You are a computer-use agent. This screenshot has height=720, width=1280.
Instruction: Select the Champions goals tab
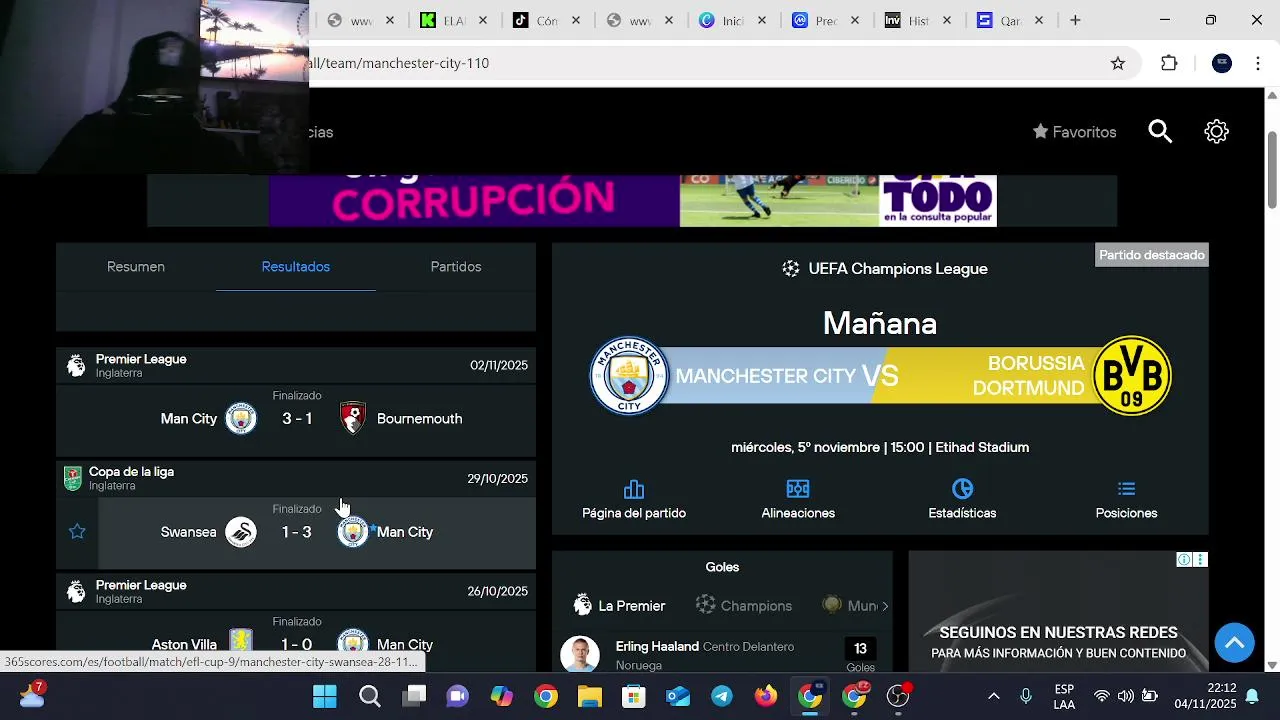pyautogui.click(x=744, y=605)
